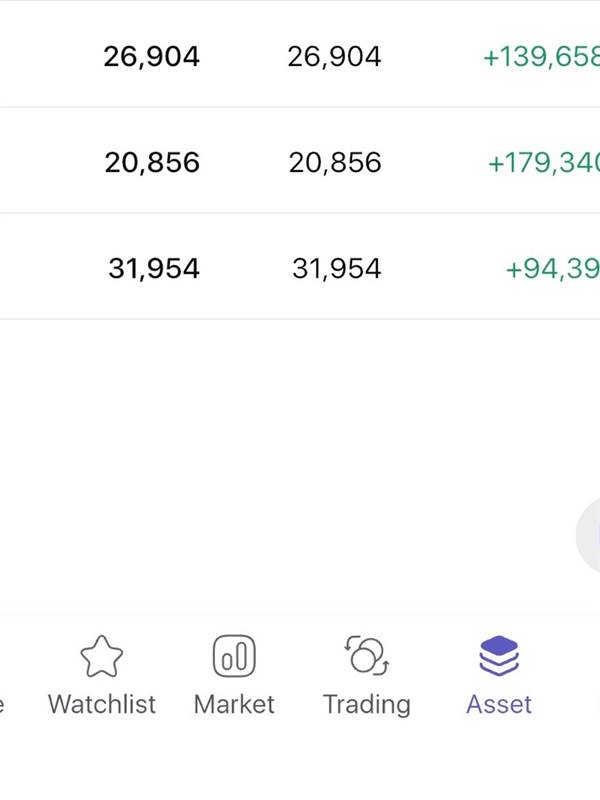Select first 26,904 price cell
Viewport: 600px width, 800px height.
tap(152, 57)
